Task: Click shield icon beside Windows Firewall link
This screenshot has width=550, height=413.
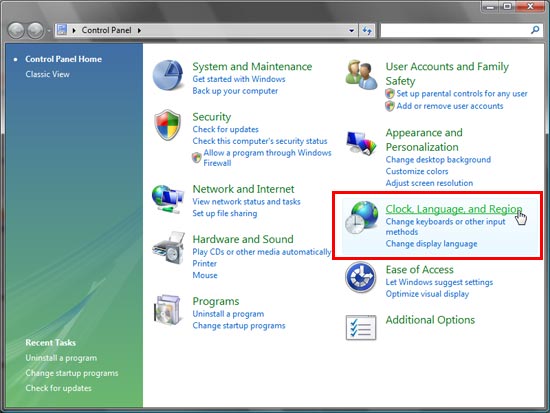Action: pos(197,158)
